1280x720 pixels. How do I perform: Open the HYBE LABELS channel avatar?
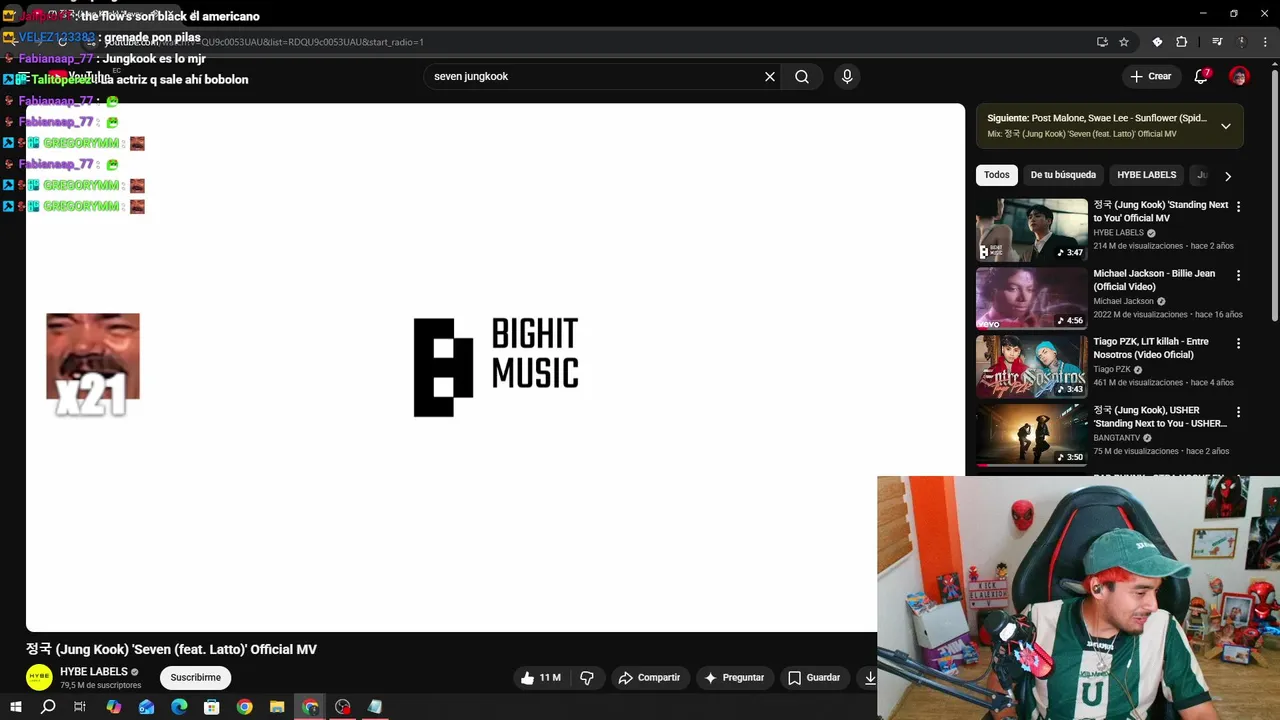click(39, 678)
